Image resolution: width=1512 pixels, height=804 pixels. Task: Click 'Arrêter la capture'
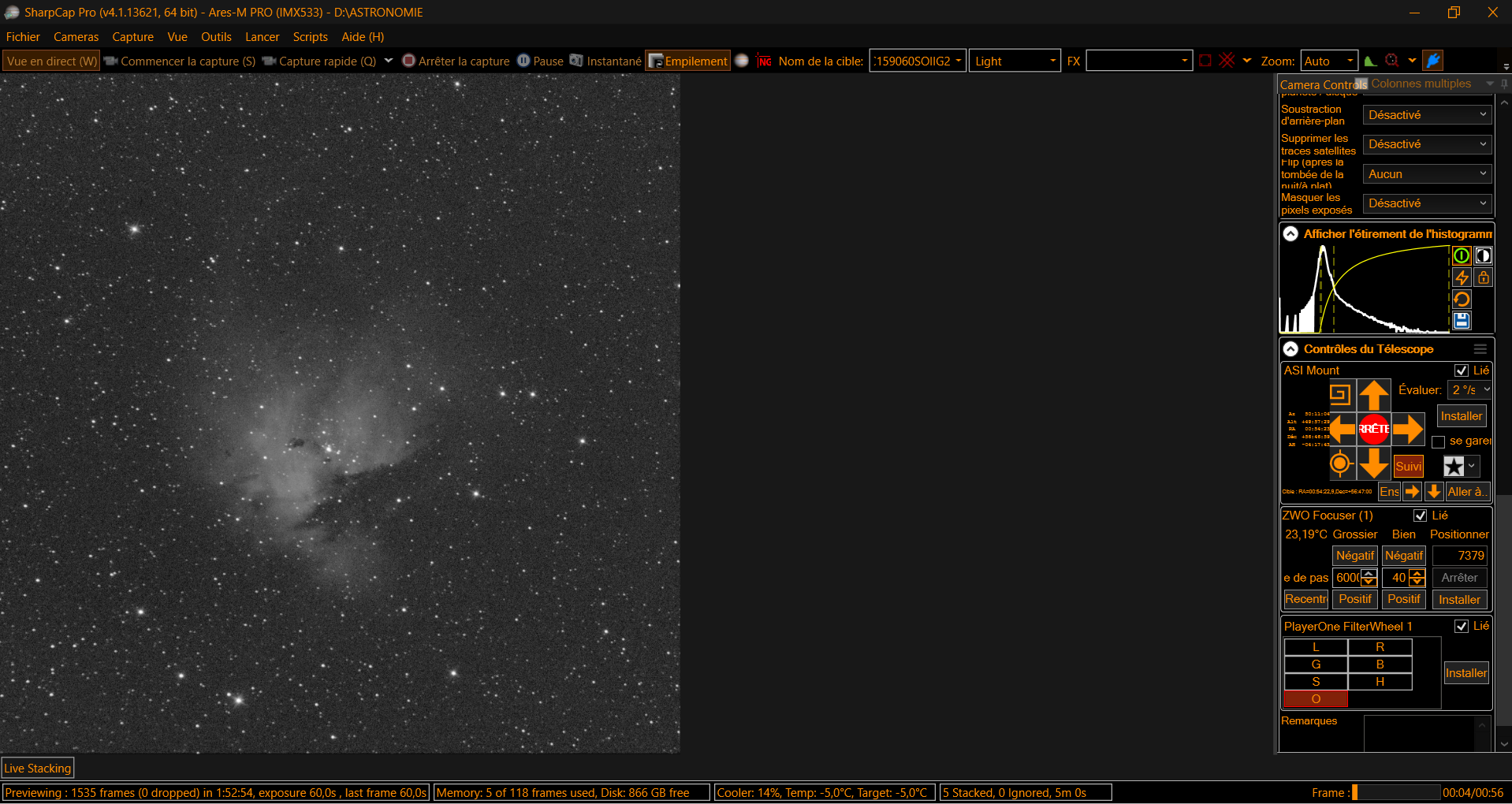tap(456, 61)
